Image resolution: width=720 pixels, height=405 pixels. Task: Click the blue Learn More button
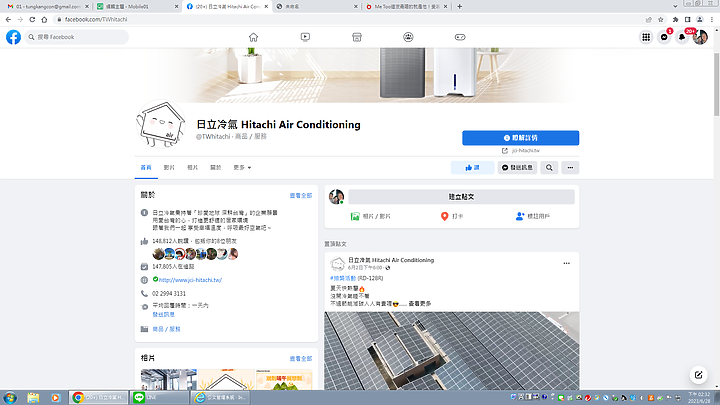tap(520, 138)
